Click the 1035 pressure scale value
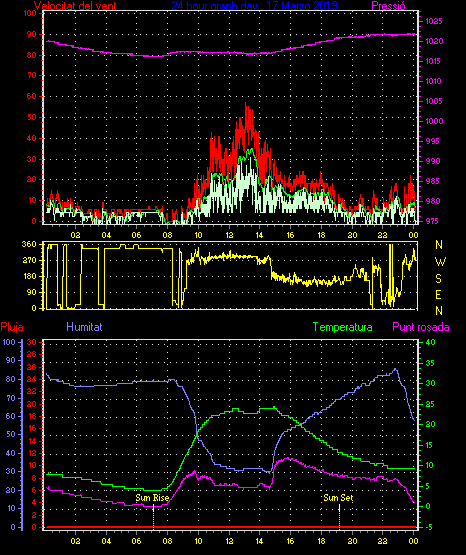This screenshot has height=555, width=466. pyautogui.click(x=434, y=21)
